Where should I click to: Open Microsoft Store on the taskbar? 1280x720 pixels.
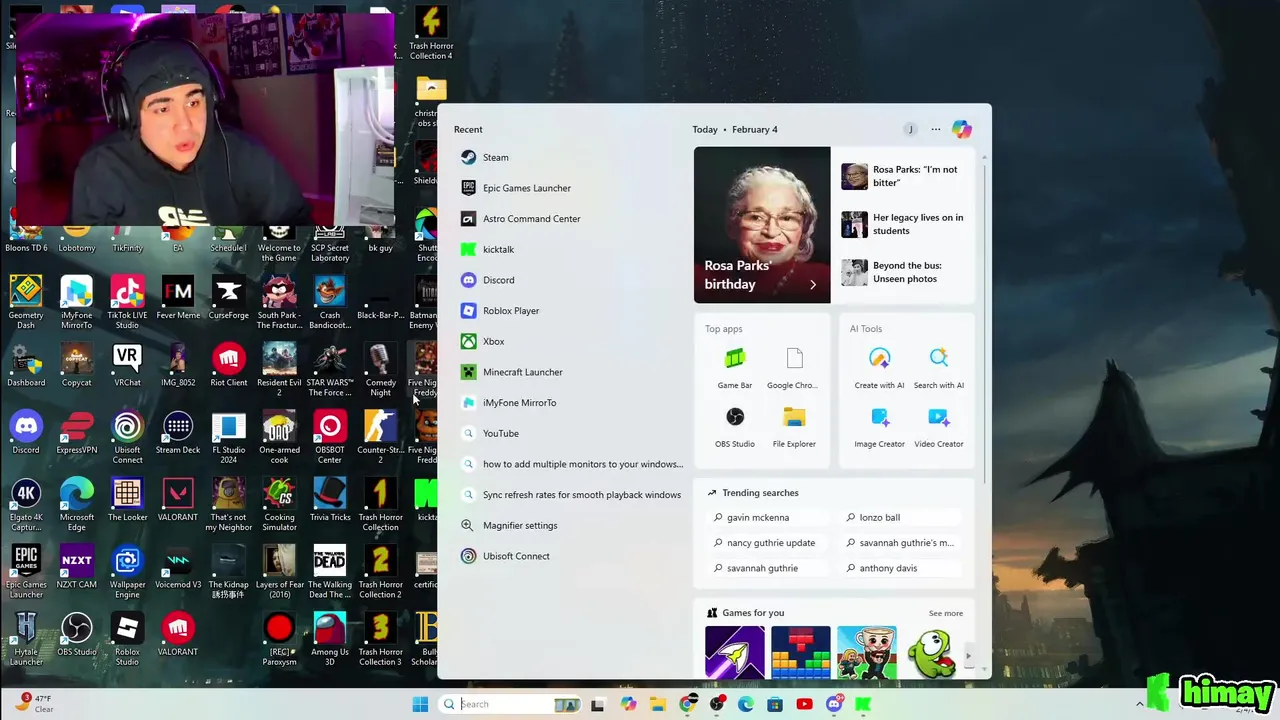tap(775, 705)
